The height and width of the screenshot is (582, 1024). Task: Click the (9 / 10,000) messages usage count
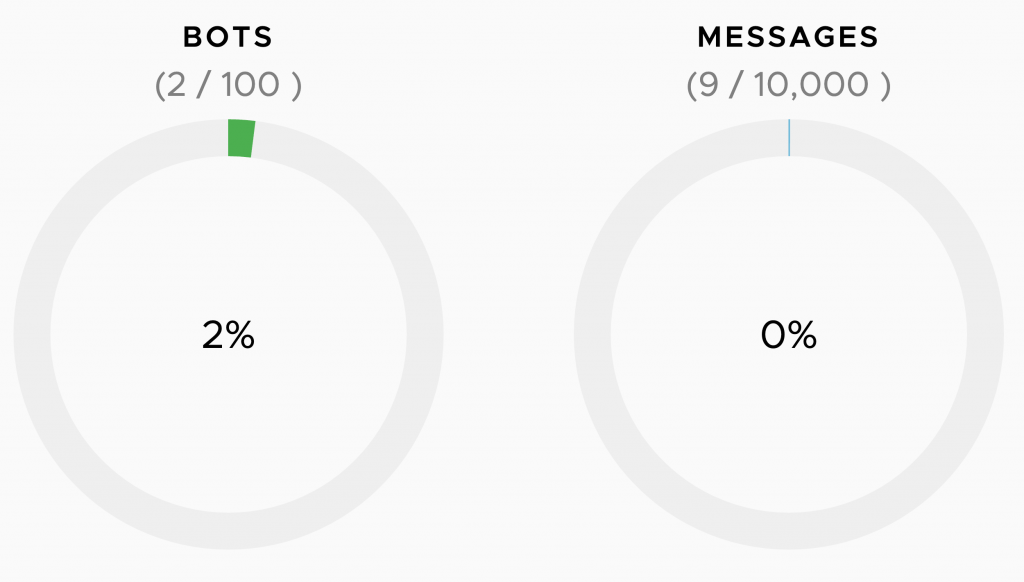pos(788,85)
